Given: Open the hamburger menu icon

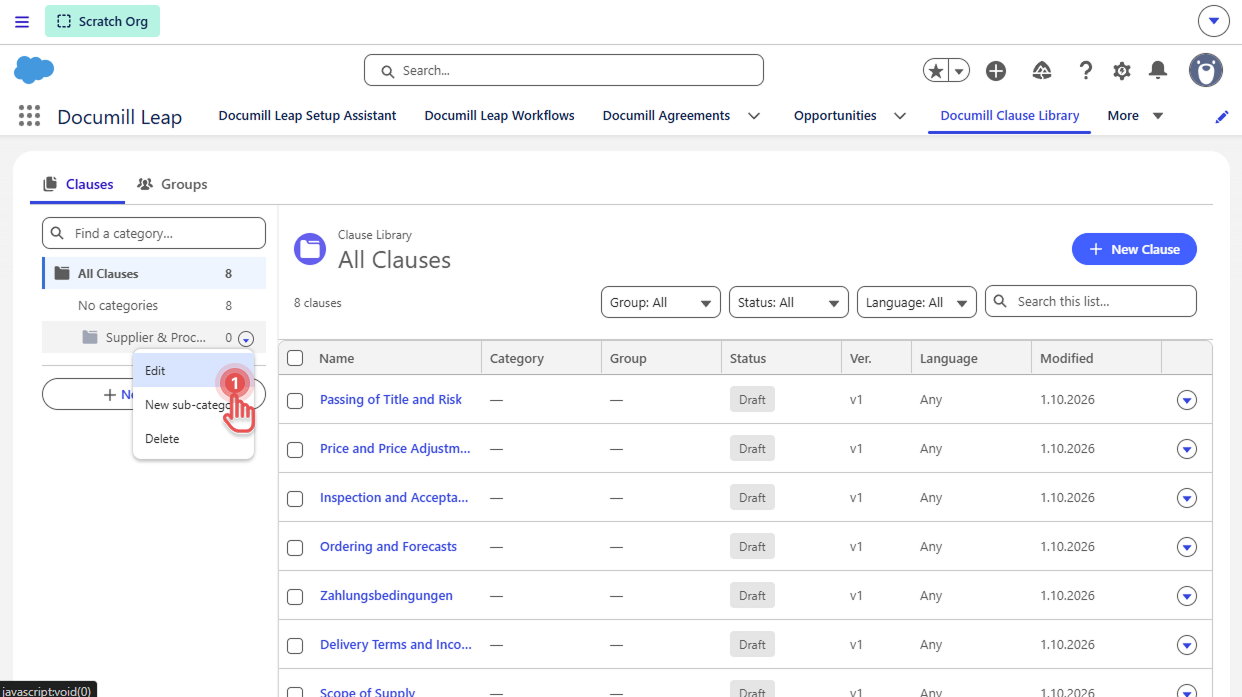Looking at the screenshot, I should 22,22.
